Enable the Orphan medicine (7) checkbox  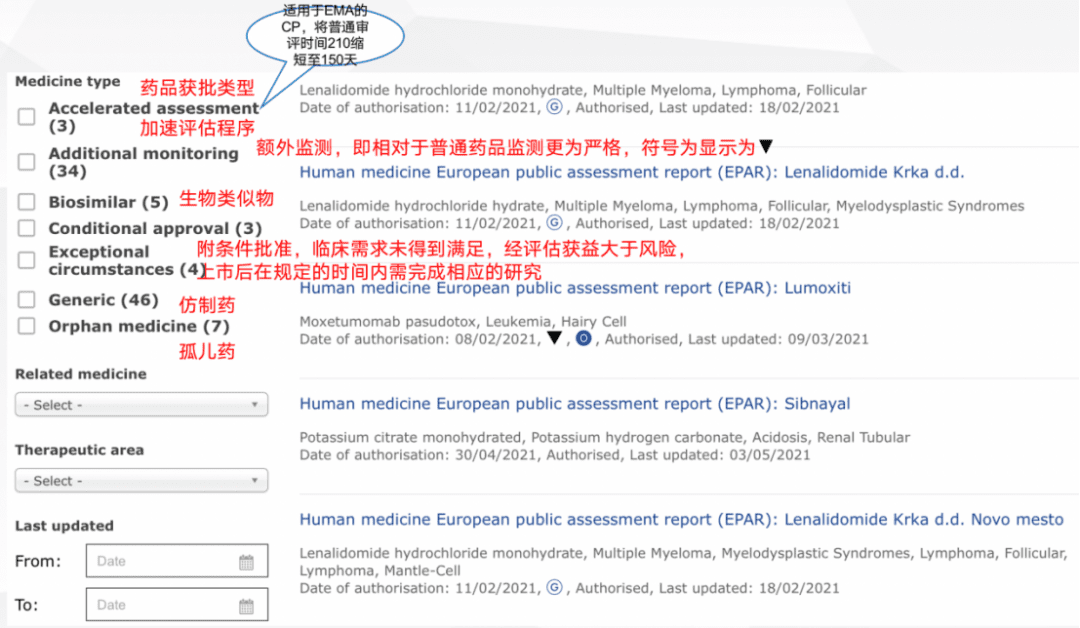[26, 326]
